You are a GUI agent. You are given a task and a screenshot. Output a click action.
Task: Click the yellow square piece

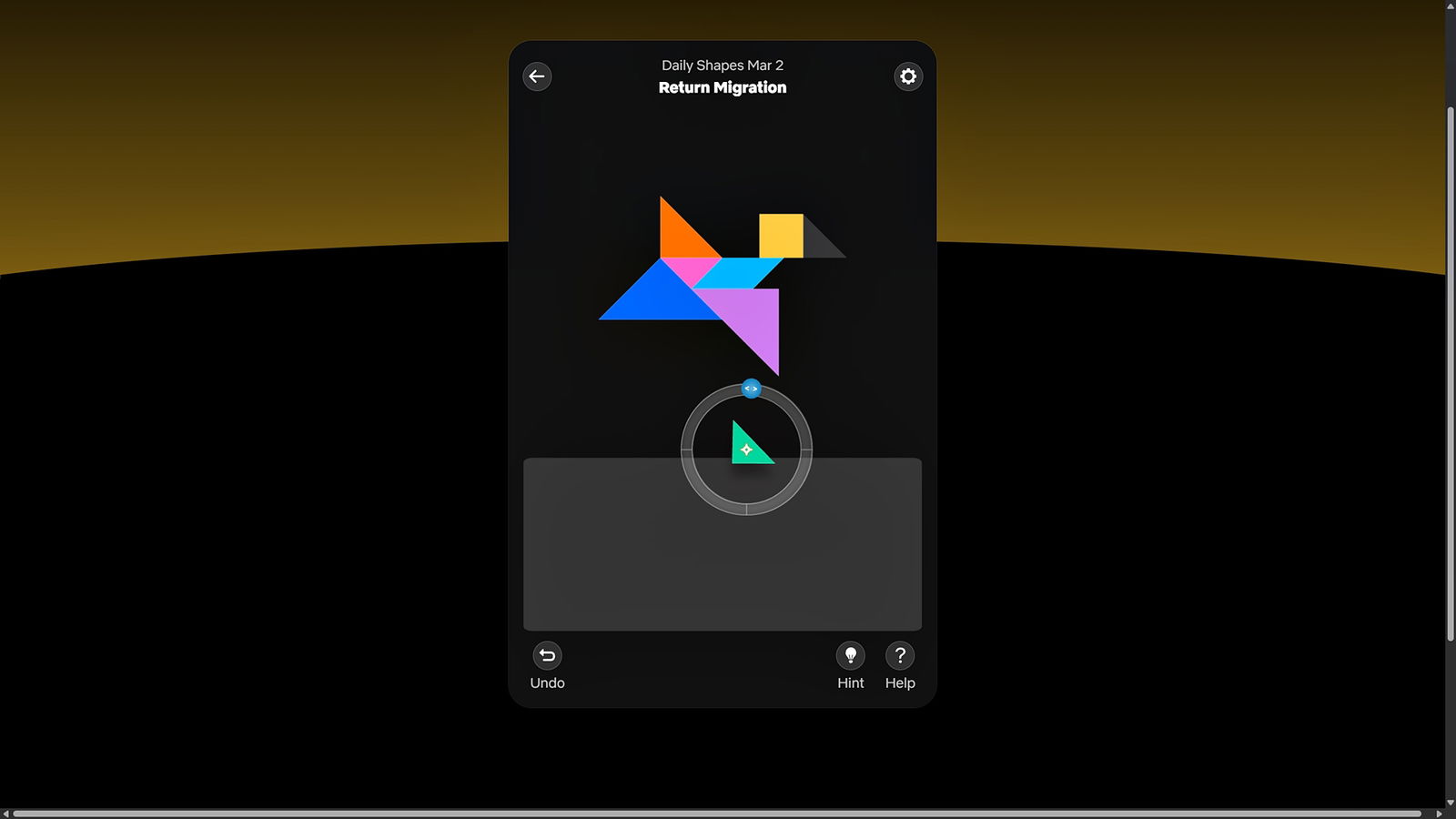click(781, 236)
